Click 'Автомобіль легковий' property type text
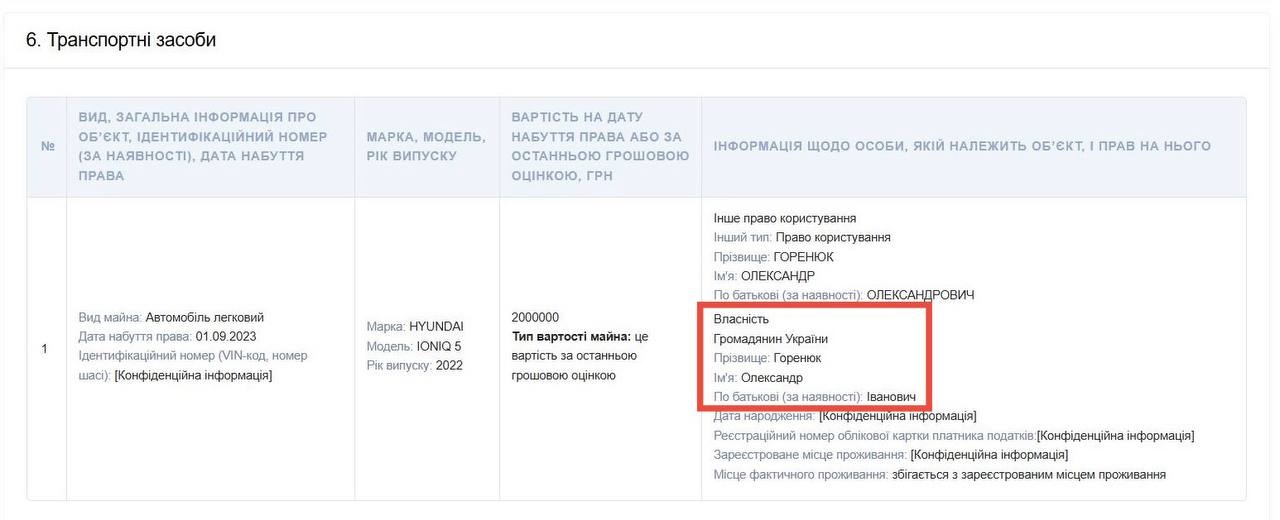Viewport: 1280px width, 520px height. coord(205,317)
